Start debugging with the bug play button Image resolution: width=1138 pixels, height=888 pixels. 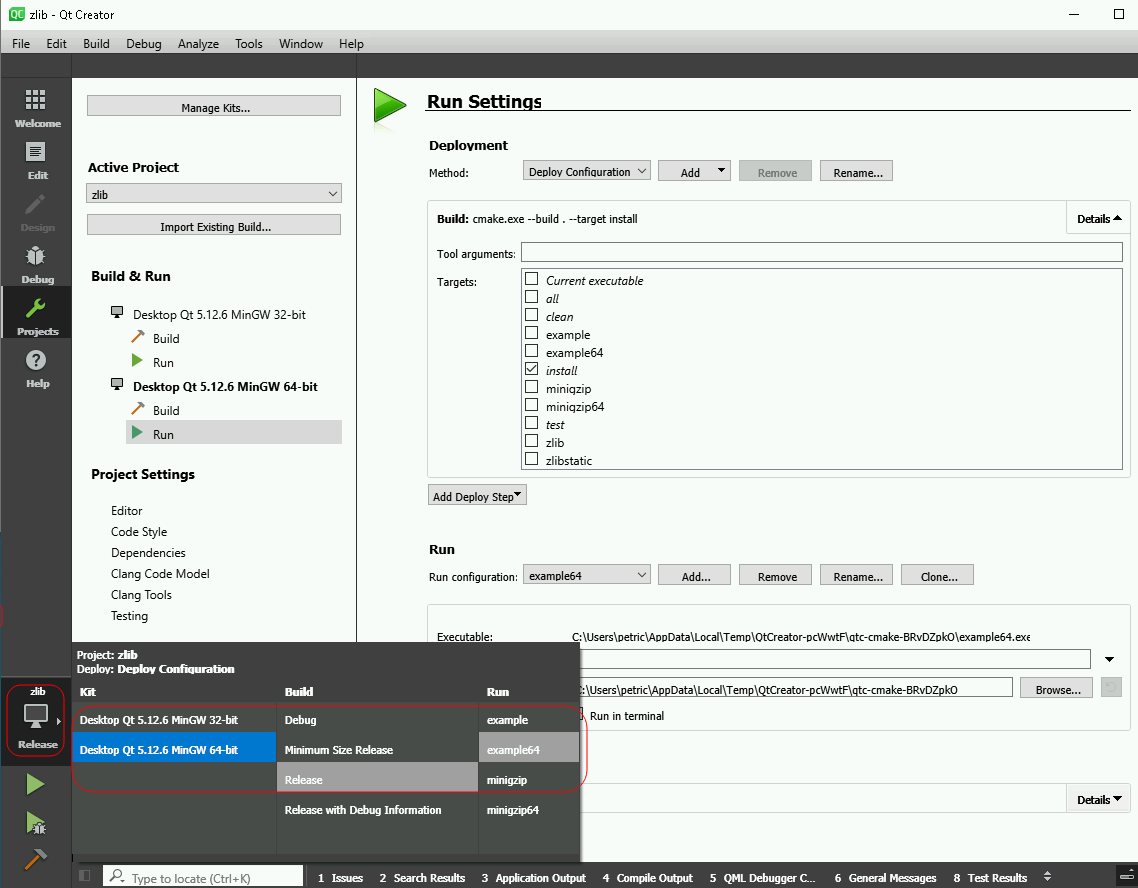tap(35, 823)
